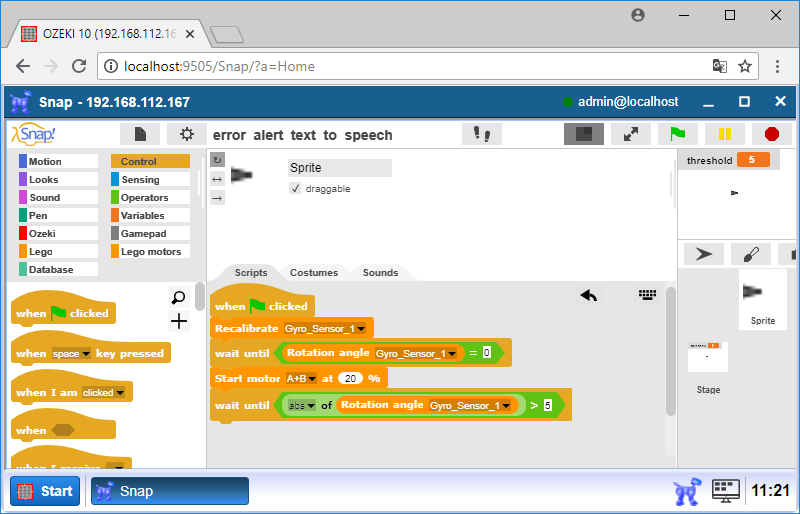Select the Sound block category

coord(58,197)
